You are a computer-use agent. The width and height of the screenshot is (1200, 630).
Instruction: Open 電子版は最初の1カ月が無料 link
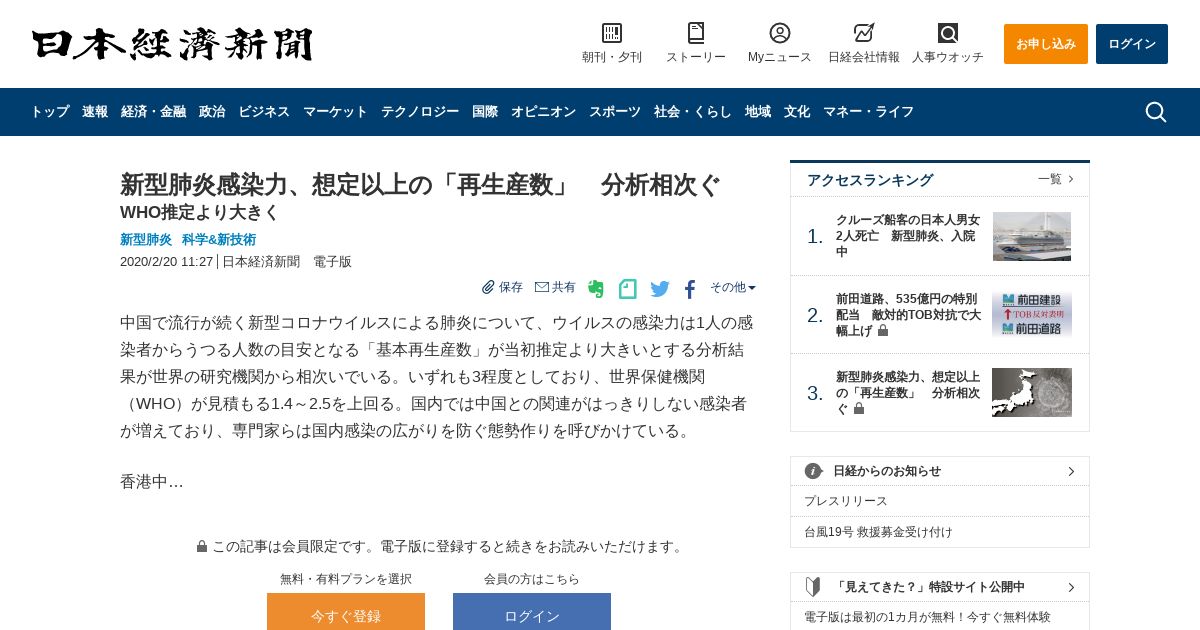pyautogui.click(x=927, y=617)
